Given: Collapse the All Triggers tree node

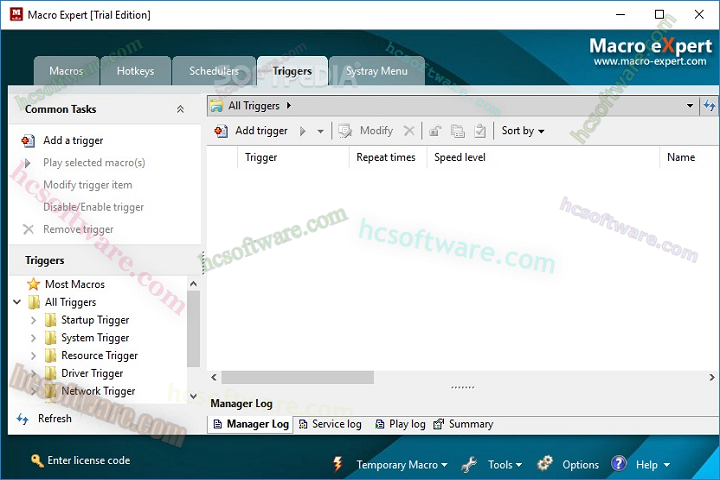Looking at the screenshot, I should tap(17, 302).
